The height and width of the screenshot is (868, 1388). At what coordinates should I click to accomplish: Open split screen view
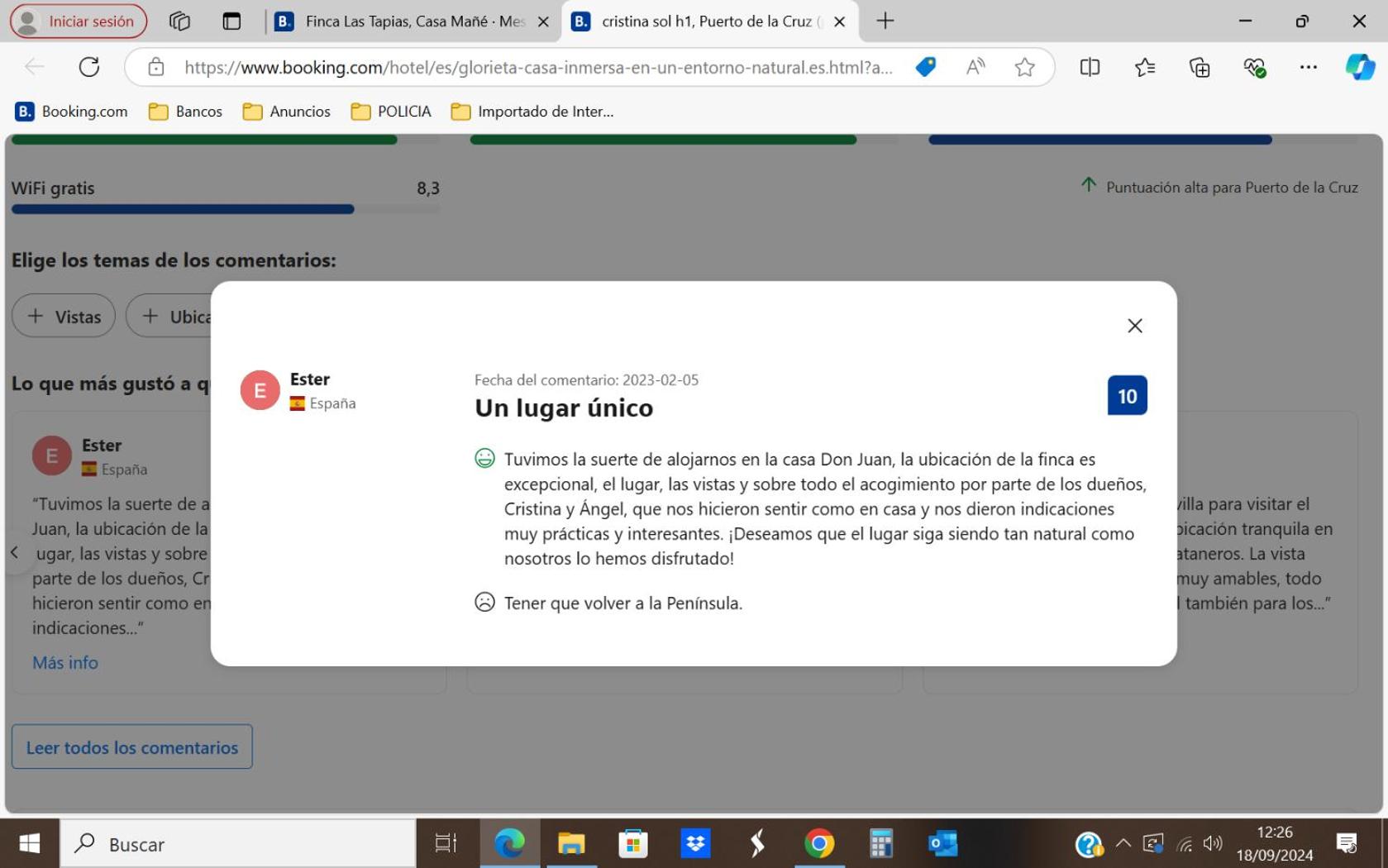coord(1090,67)
